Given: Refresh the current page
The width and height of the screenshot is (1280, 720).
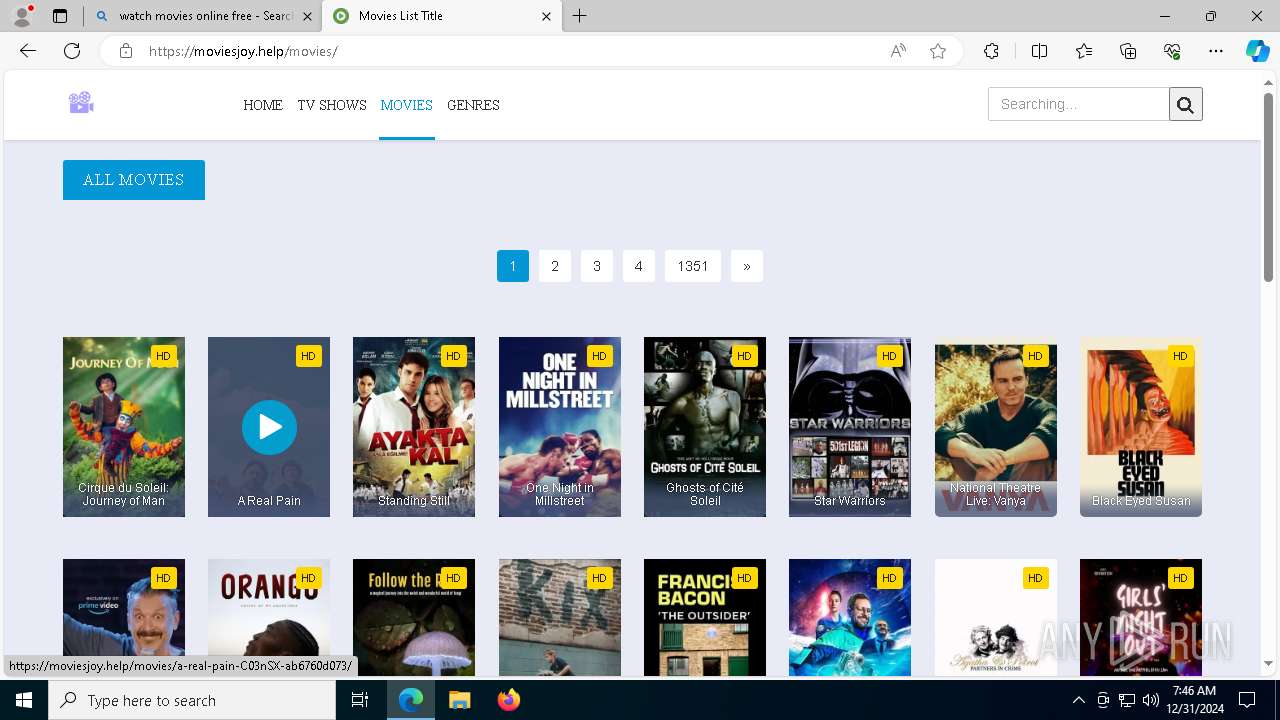Looking at the screenshot, I should [x=72, y=51].
